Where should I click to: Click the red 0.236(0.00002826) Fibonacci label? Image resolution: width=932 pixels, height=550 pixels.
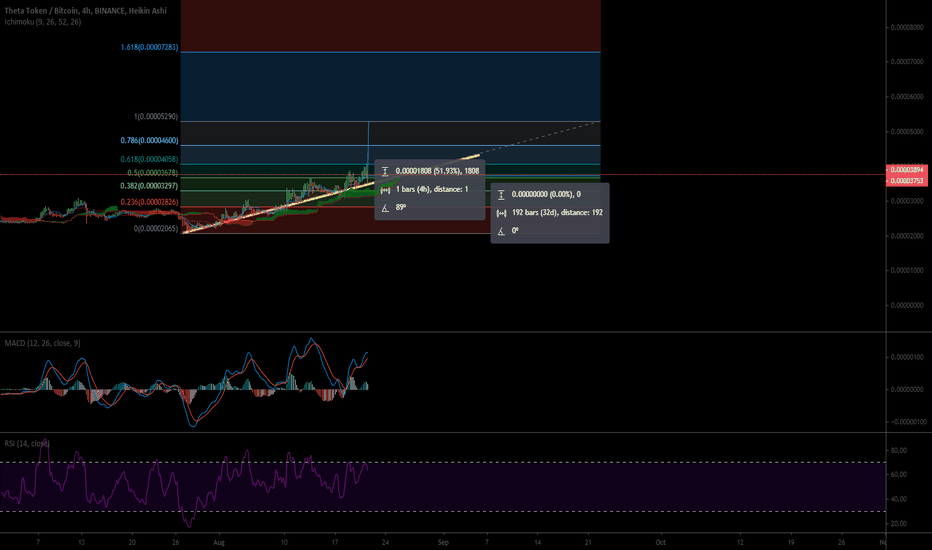[149, 202]
